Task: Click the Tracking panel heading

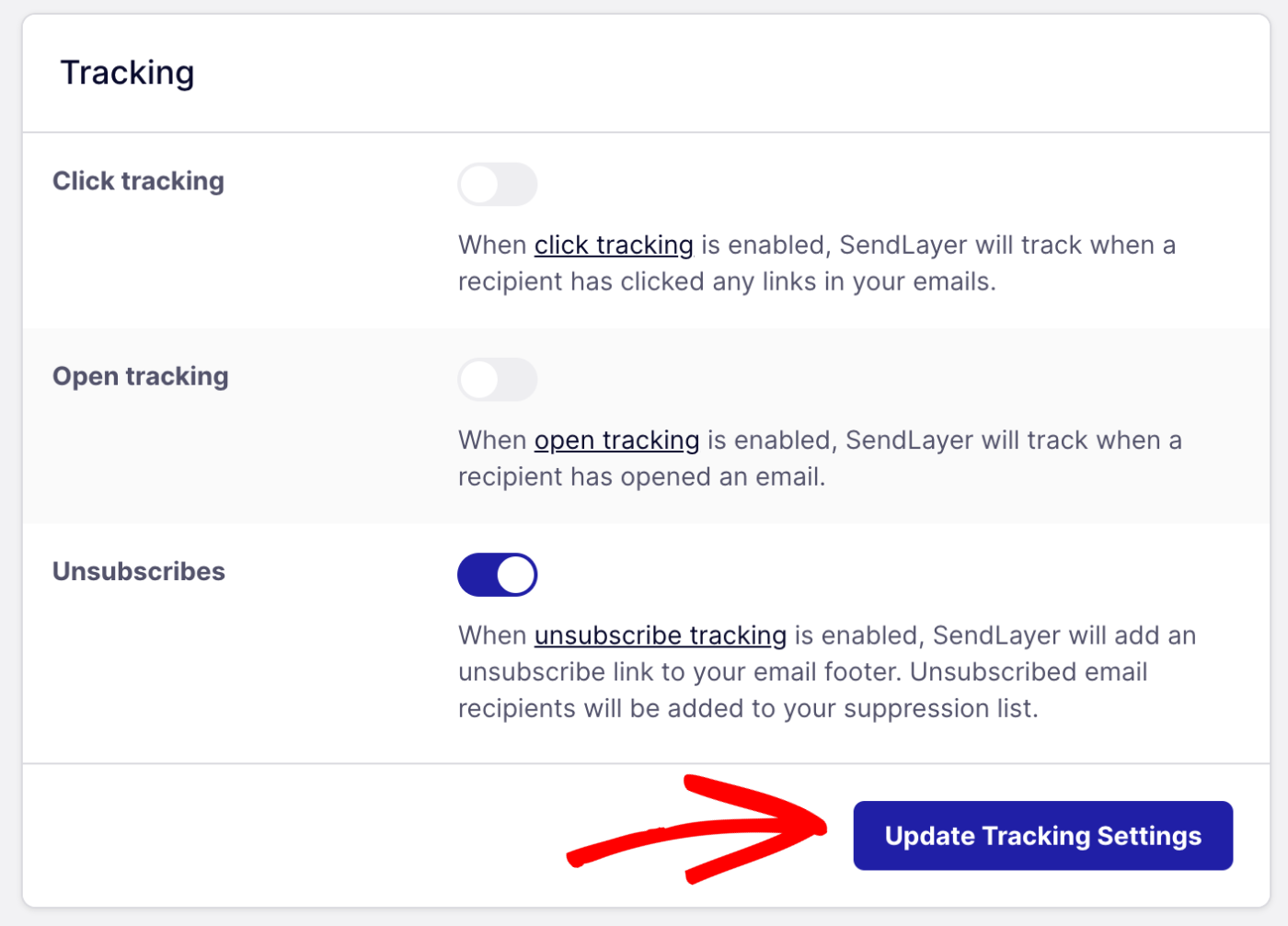Action: 127,73
